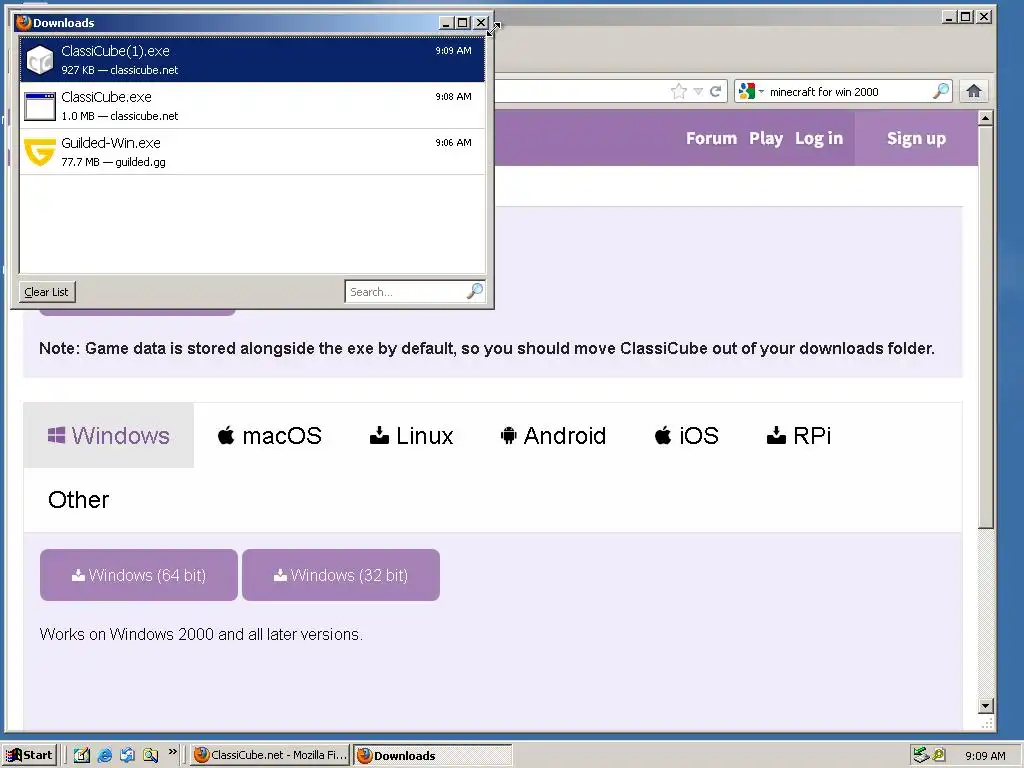Expand the quick launch overflow chevron
Image resolution: width=1024 pixels, height=768 pixels.
172,752
